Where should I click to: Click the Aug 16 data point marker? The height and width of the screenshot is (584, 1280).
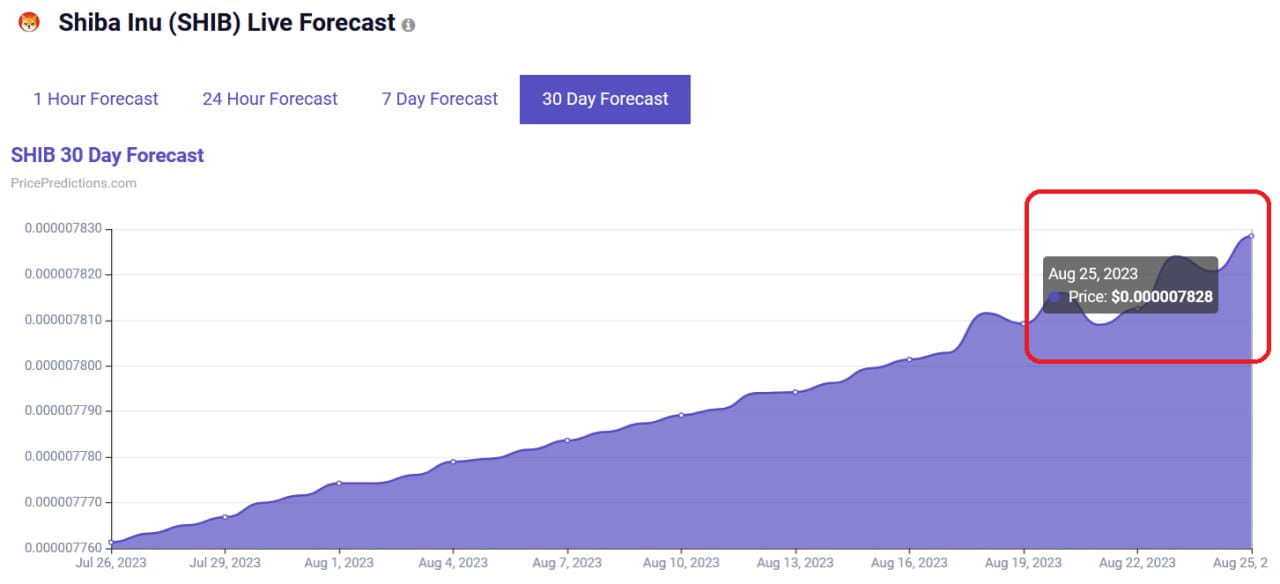(x=909, y=359)
